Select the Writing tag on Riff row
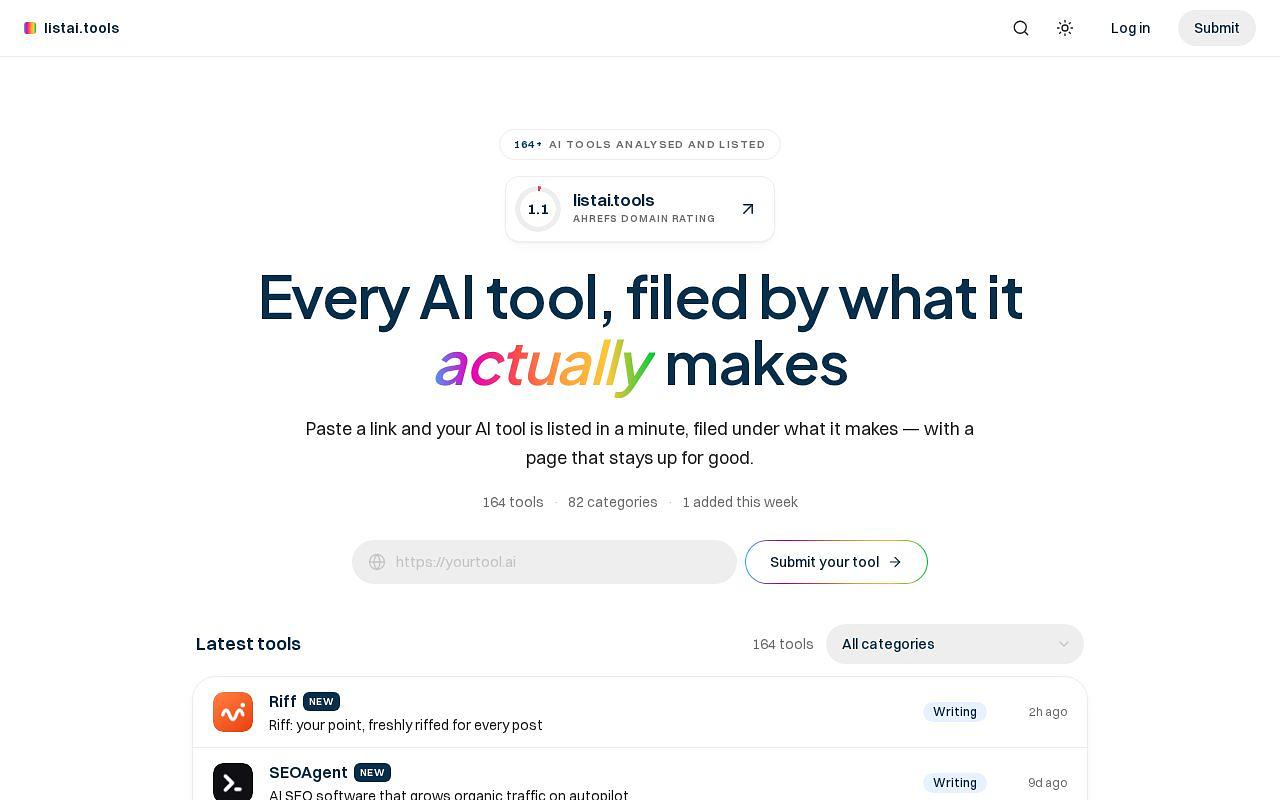Viewport: 1280px width, 800px height. coord(955,712)
